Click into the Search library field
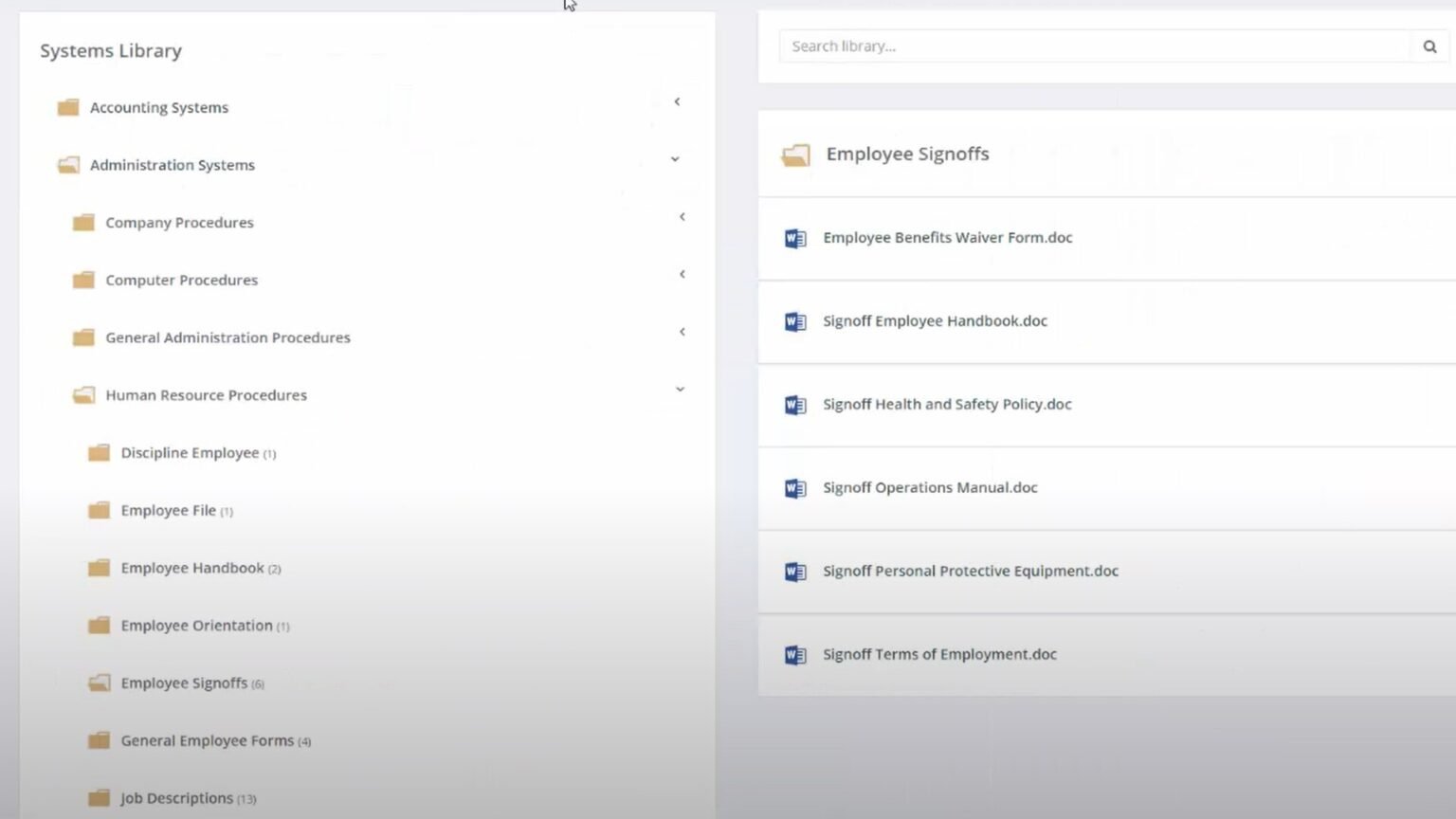1456x819 pixels. pos(1095,46)
